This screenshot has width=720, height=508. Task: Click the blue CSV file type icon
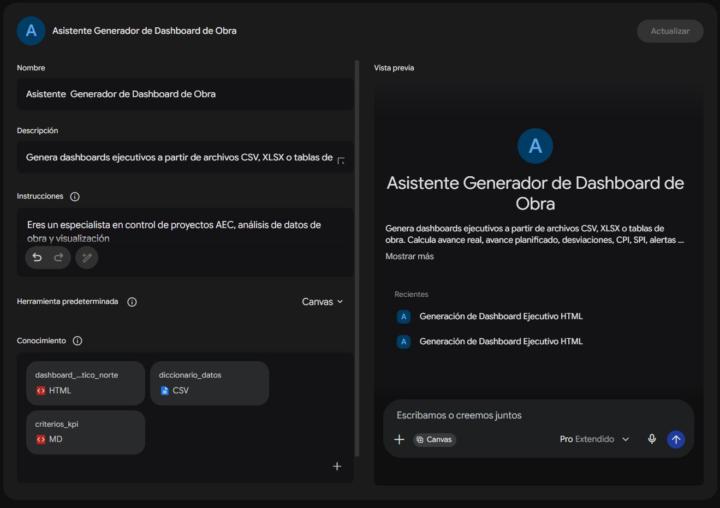point(164,390)
